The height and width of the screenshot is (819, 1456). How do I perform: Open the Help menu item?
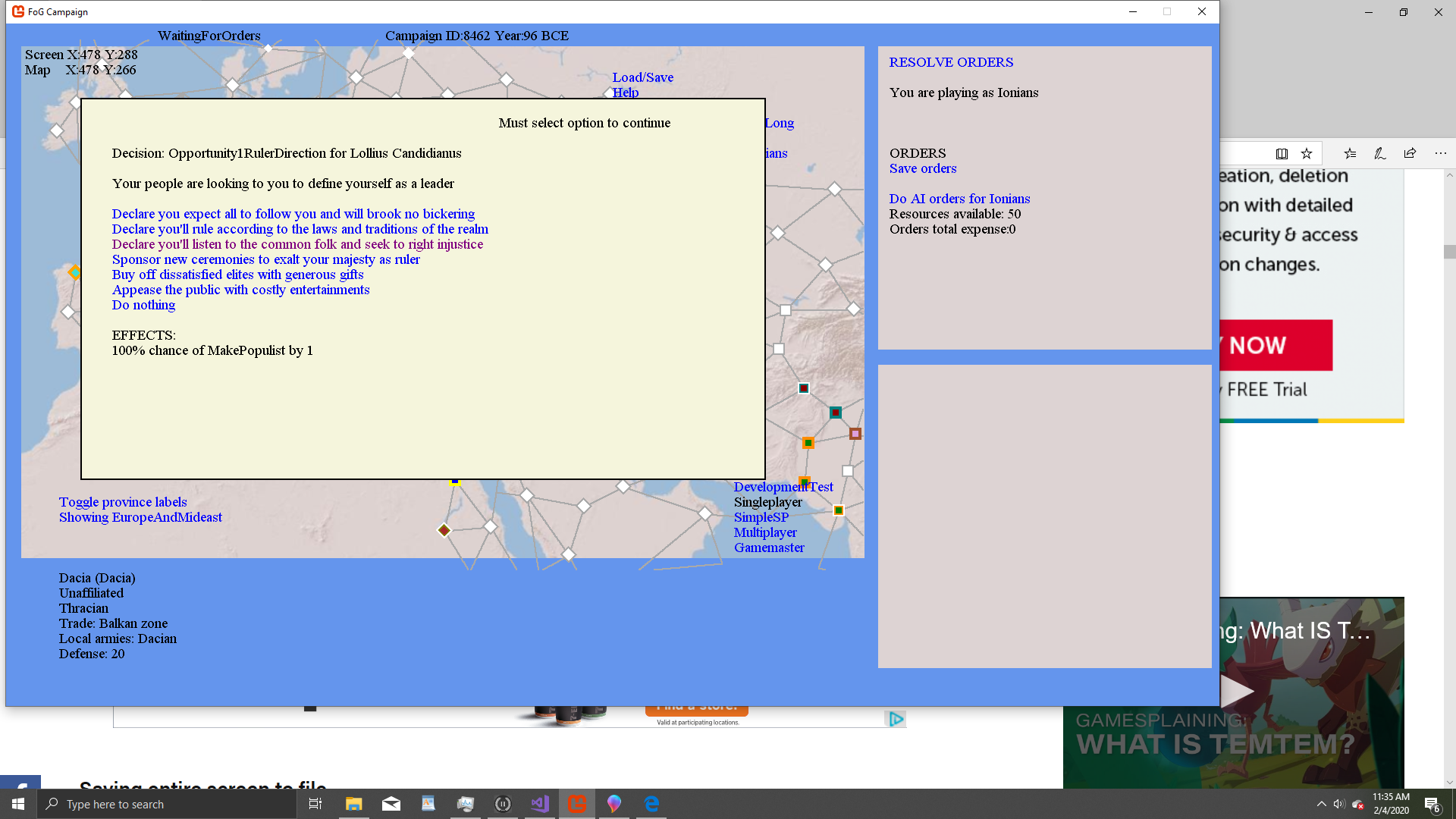(x=626, y=93)
